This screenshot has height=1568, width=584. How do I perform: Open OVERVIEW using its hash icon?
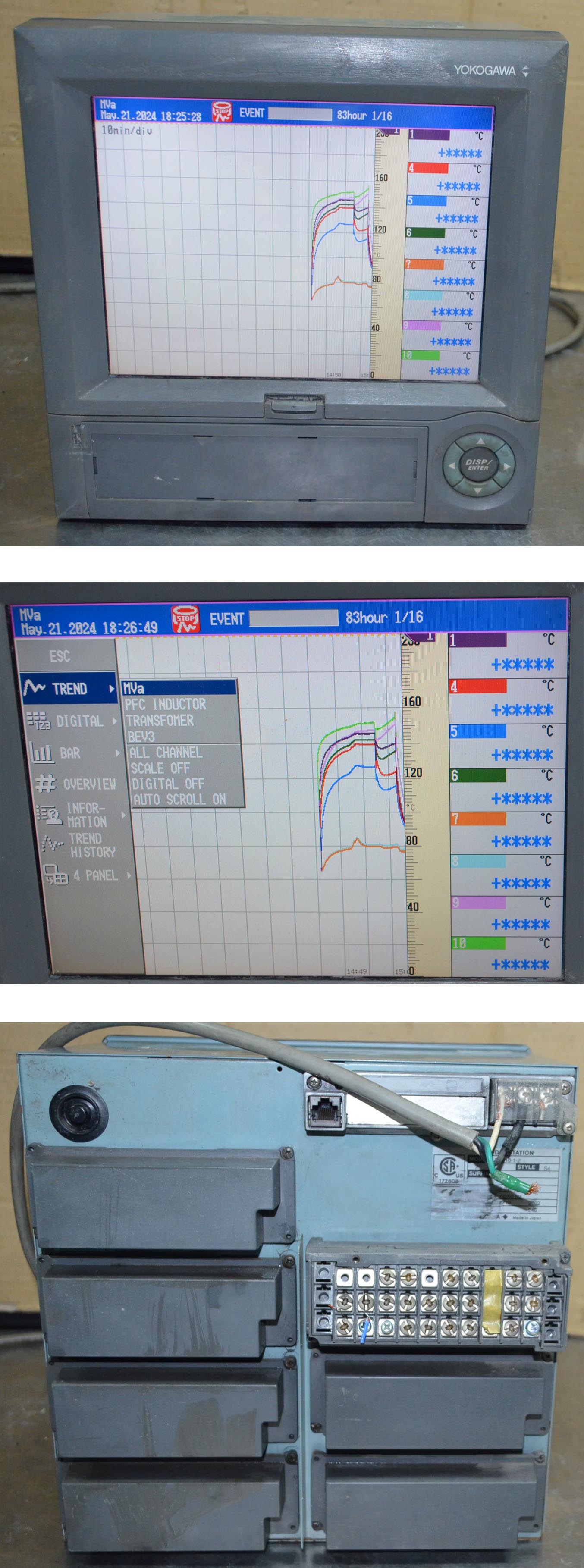[x=46, y=784]
